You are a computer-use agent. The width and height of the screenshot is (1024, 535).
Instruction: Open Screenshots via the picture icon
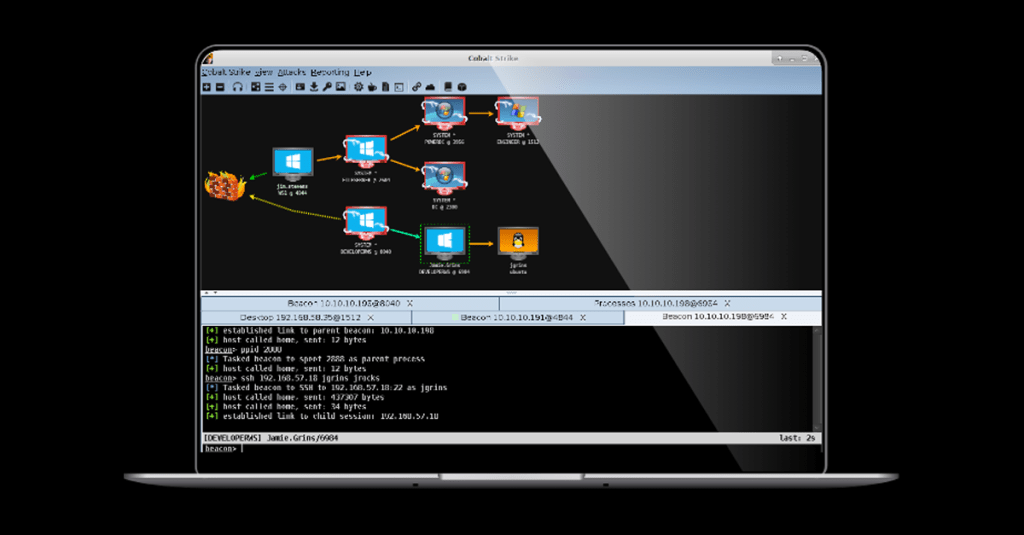[341, 87]
